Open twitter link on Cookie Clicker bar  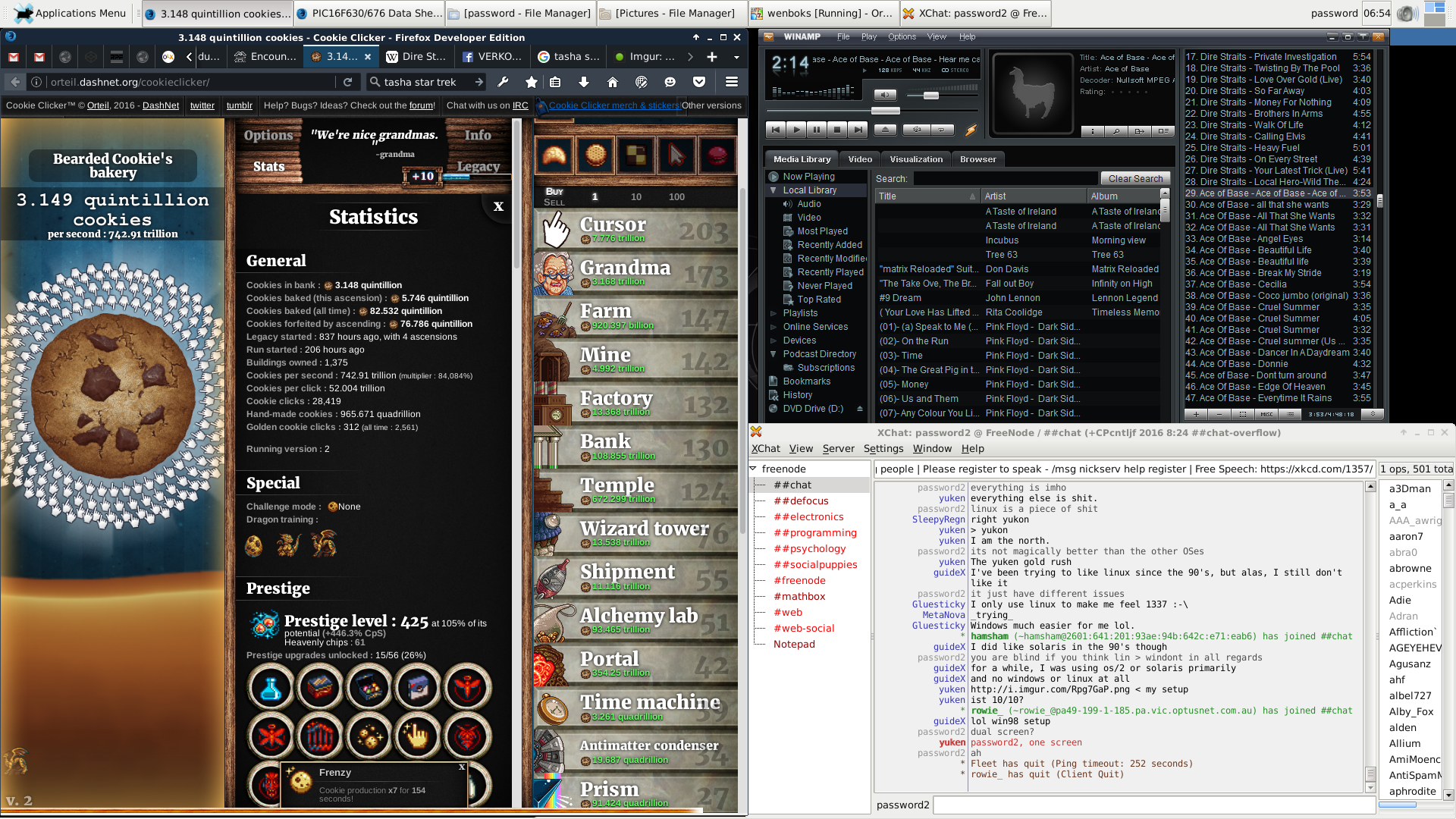(x=202, y=105)
